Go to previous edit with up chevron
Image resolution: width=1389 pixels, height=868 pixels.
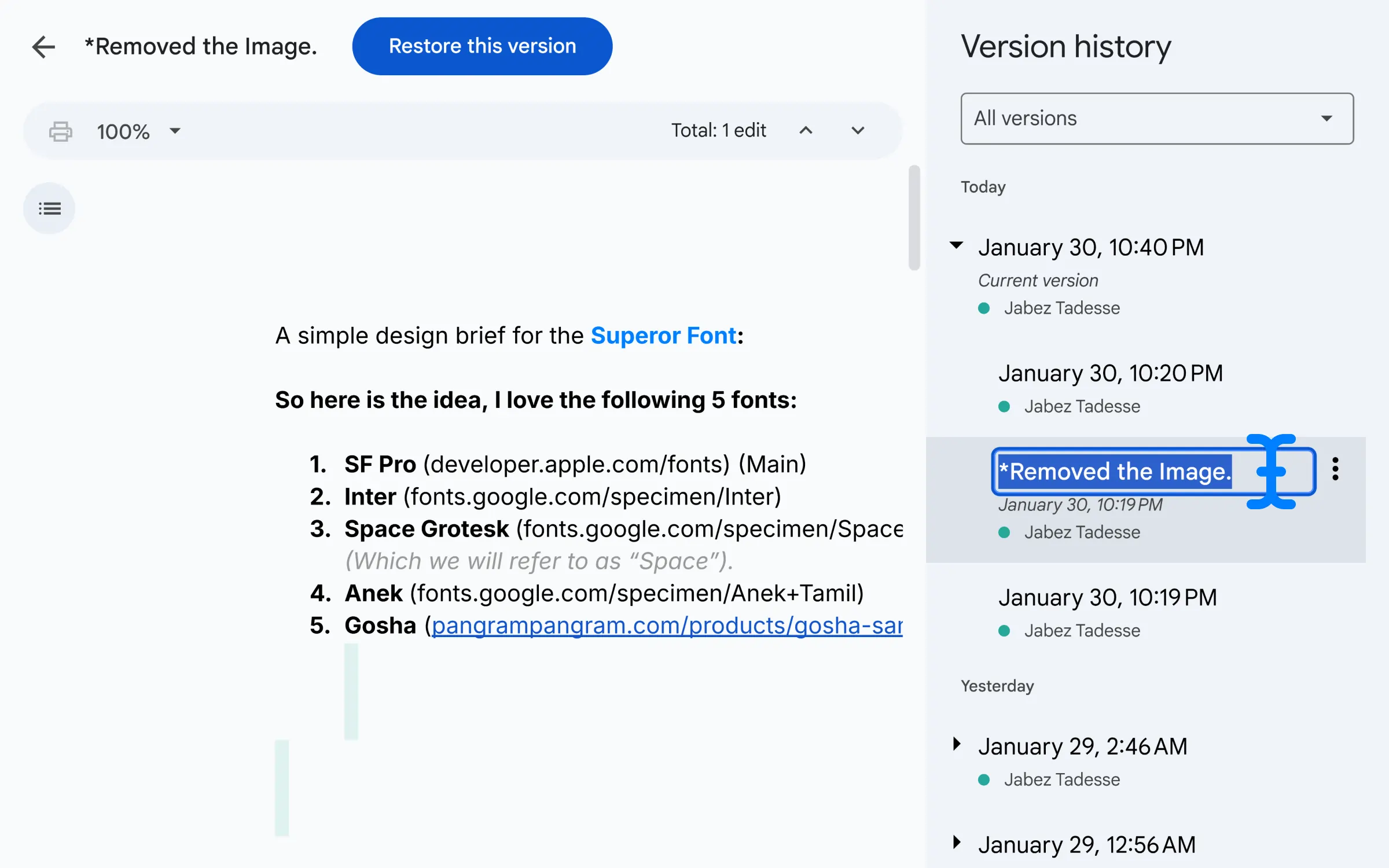click(x=806, y=131)
